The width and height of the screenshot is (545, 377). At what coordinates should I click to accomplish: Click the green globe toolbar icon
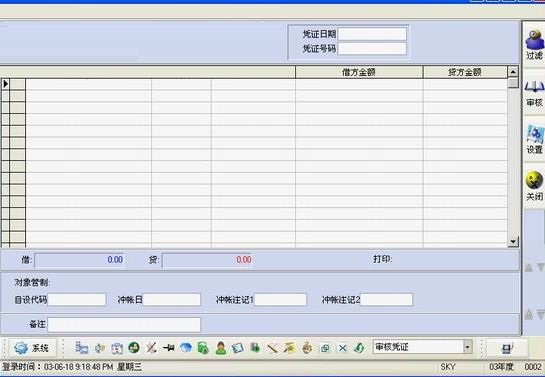point(134,347)
